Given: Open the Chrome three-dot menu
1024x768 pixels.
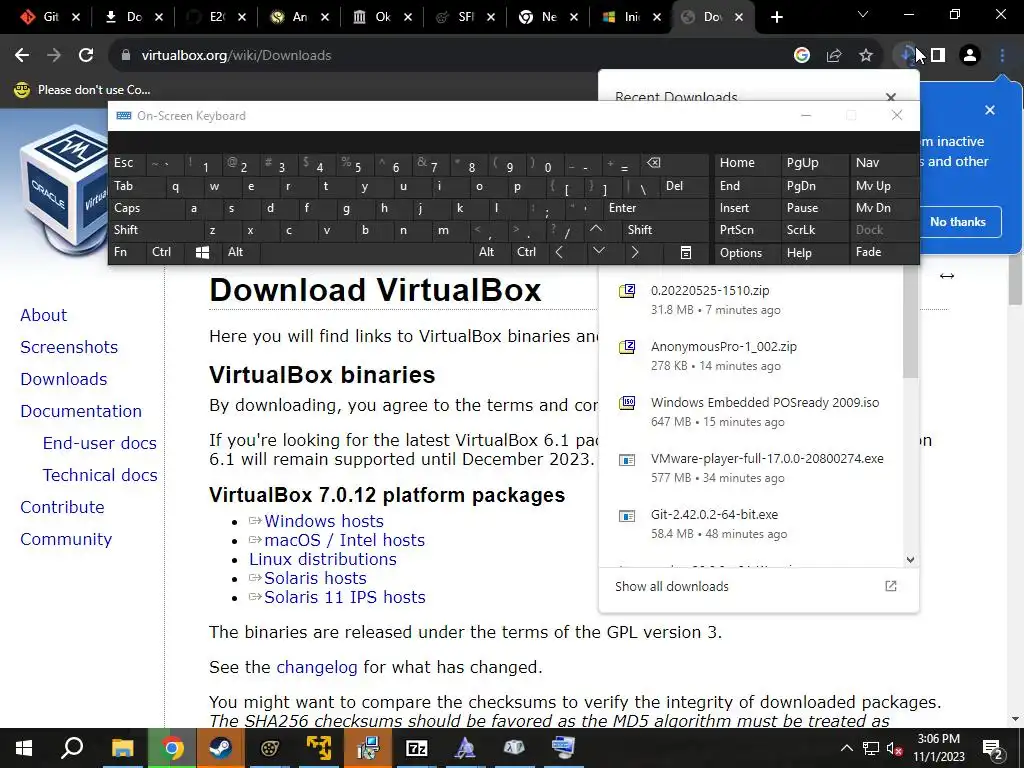Looking at the screenshot, I should pyautogui.click(x=1002, y=56).
